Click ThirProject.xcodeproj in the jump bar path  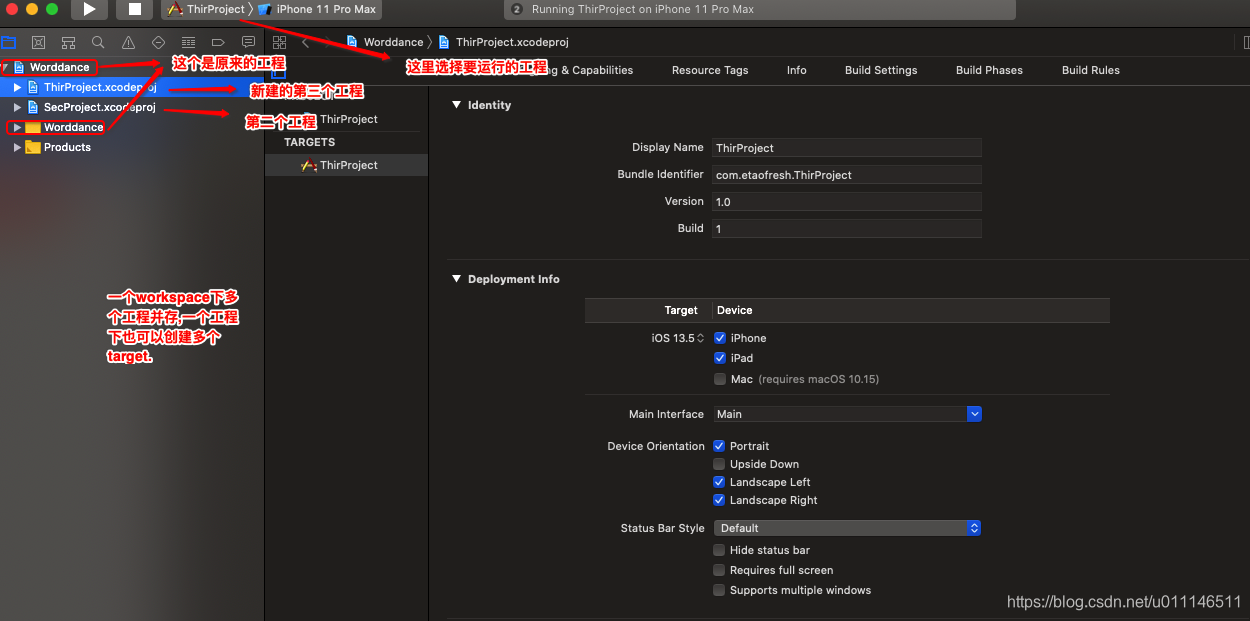[x=504, y=42]
